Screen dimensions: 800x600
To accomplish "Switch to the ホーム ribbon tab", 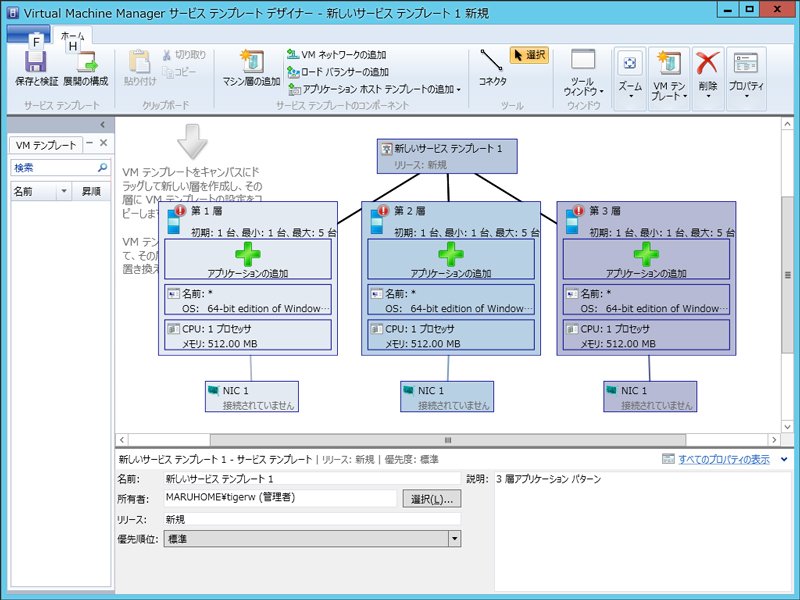I will (72, 36).
